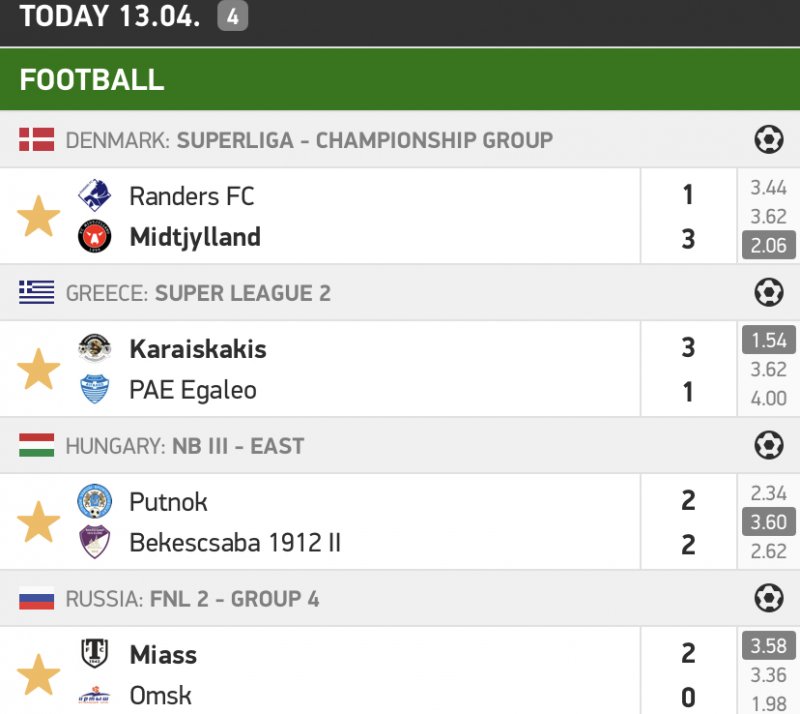Toggle favorite star for Putnok match
This screenshot has width=800, height=714.
[39, 522]
